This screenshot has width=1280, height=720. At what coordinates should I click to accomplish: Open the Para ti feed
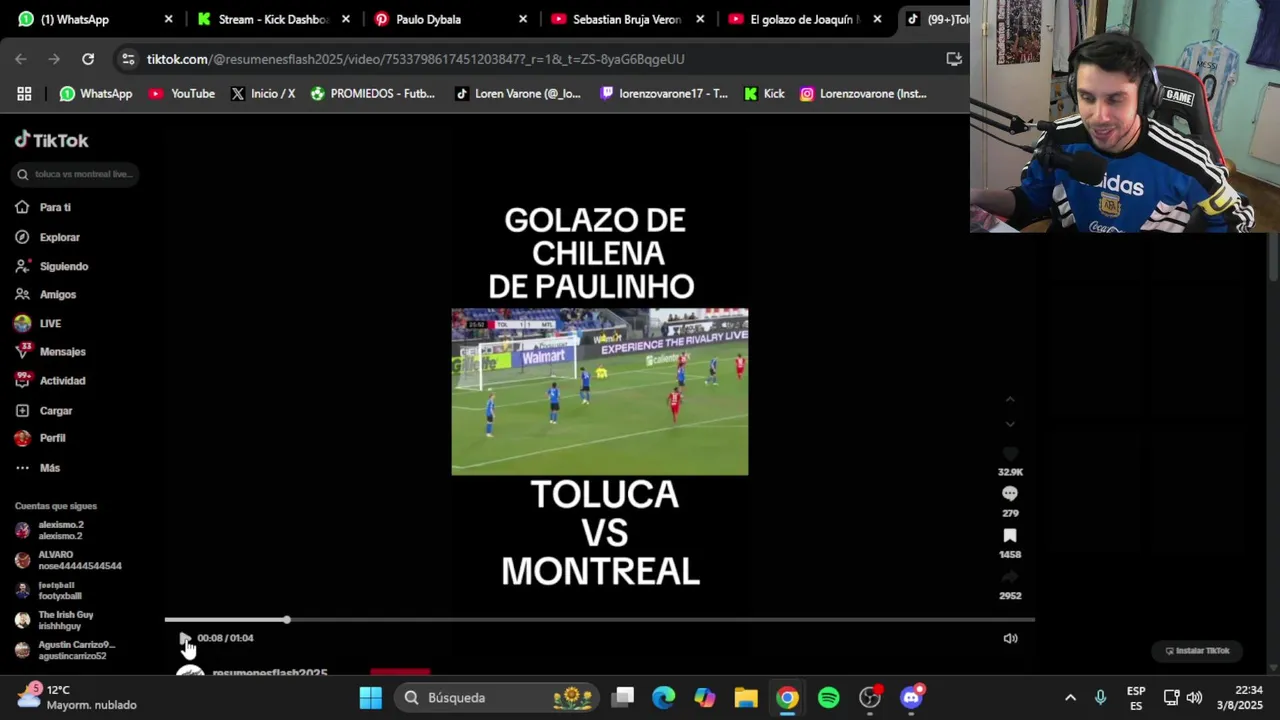click(44, 207)
